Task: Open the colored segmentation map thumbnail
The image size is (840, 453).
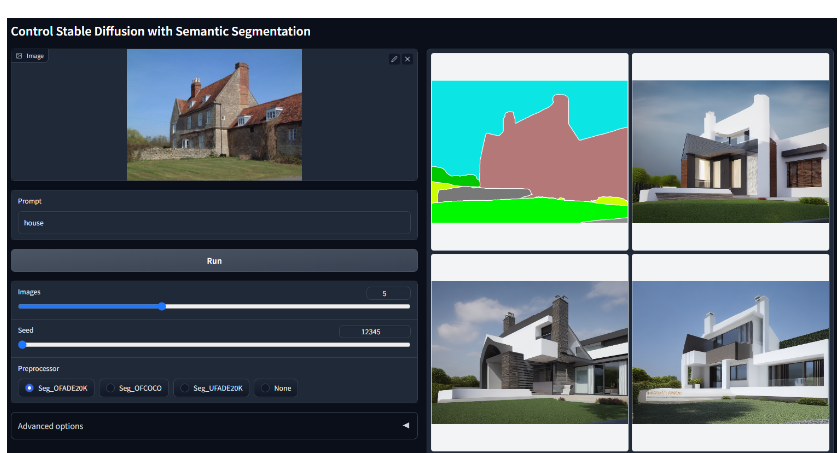Action: 529,152
